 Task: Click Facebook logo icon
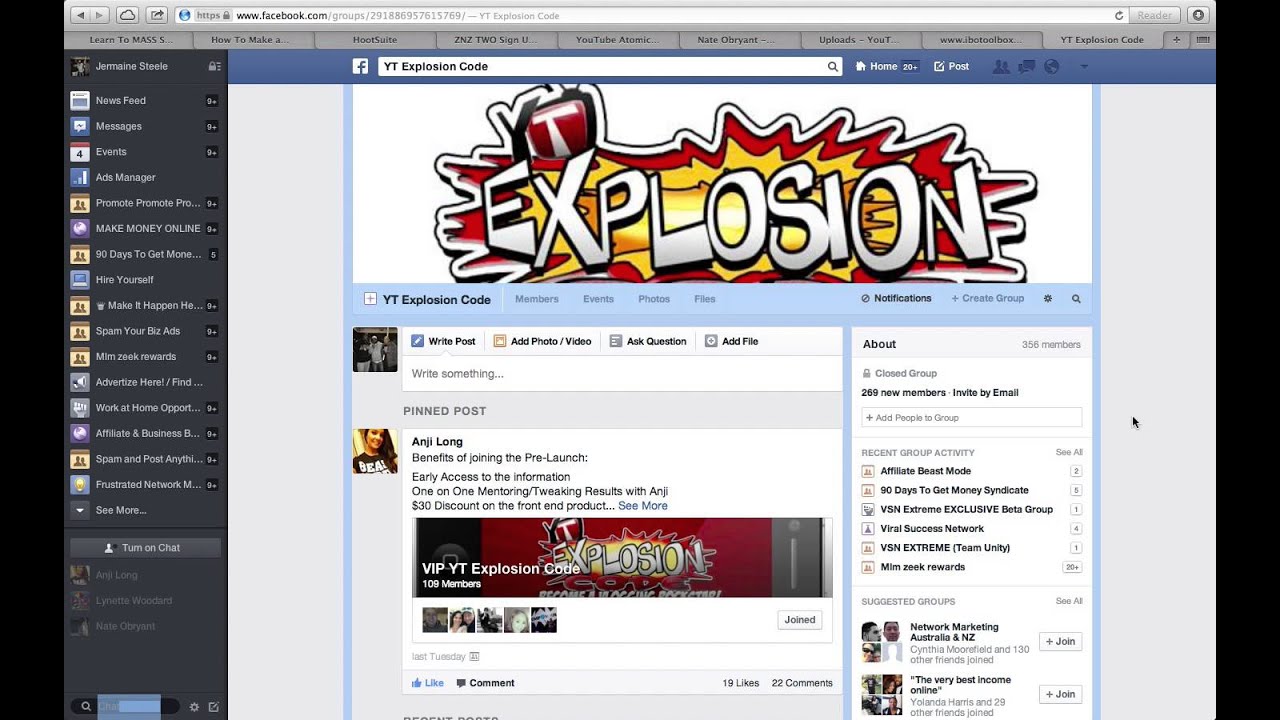click(360, 66)
